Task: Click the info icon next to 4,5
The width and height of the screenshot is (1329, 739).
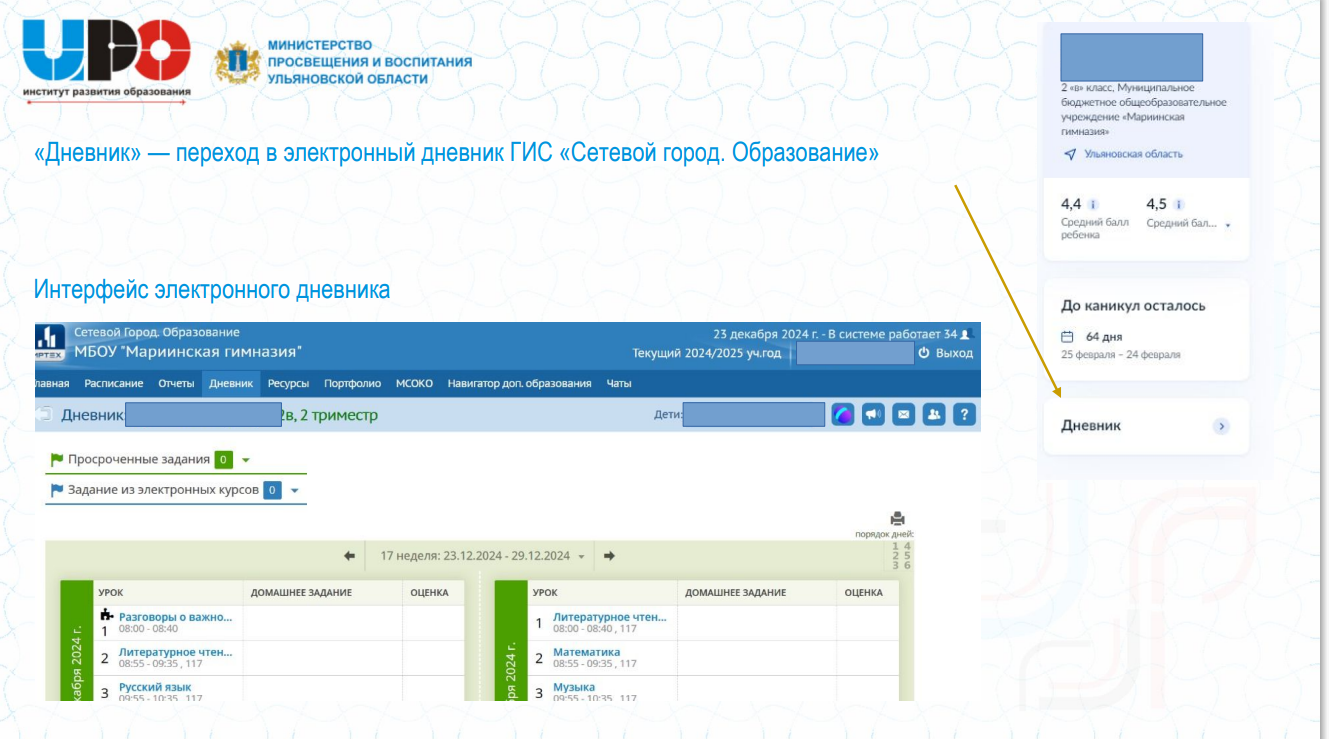Action: [x=1178, y=205]
